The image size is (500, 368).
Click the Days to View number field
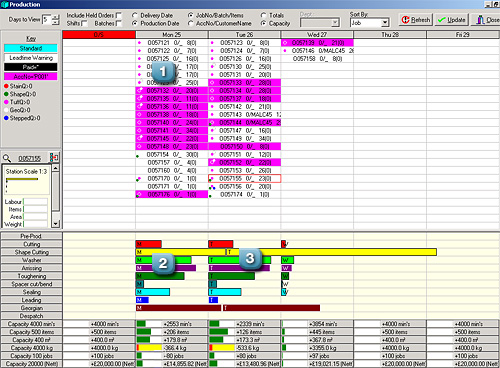click(47, 19)
